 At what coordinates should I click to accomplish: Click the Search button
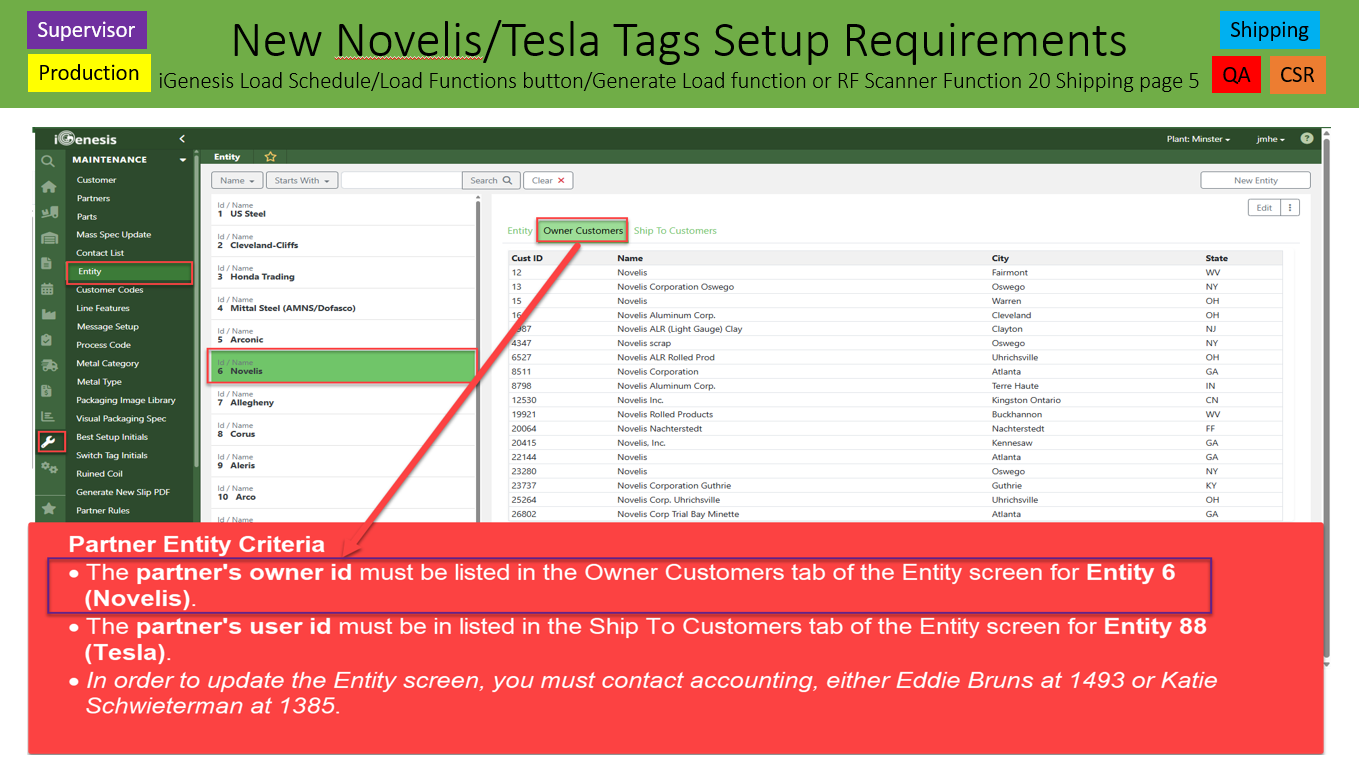click(491, 181)
